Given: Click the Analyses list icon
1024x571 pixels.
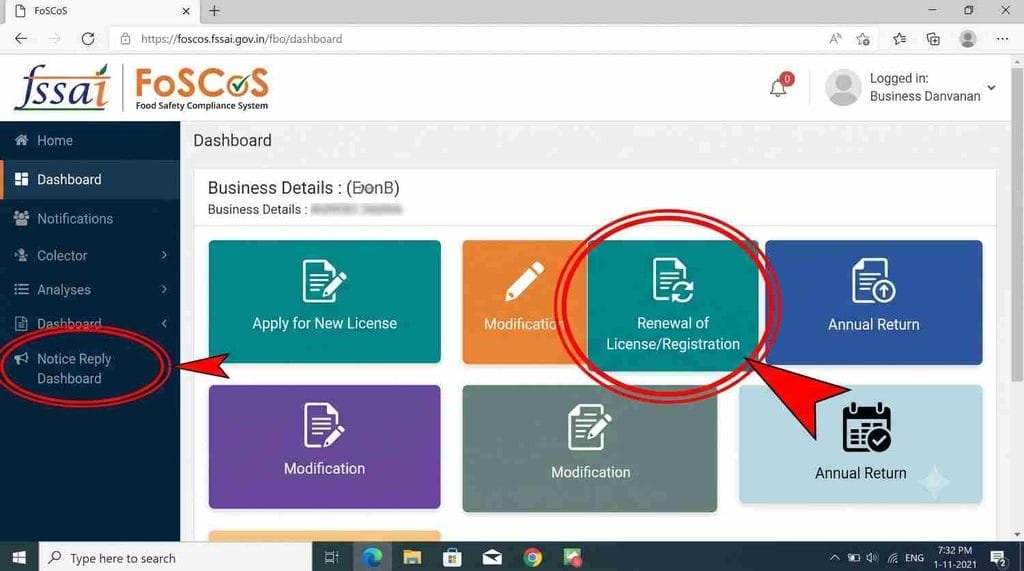Looking at the screenshot, I should pyautogui.click(x=21, y=289).
